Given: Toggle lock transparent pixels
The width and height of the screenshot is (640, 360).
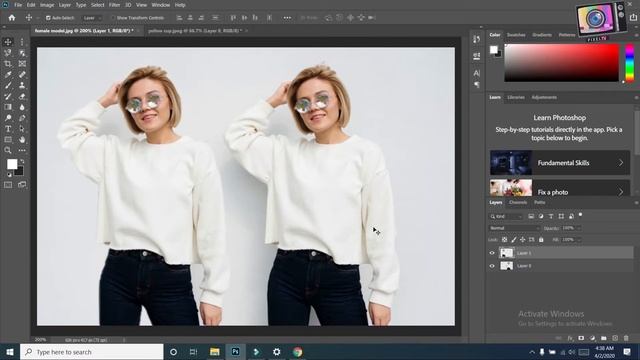Looking at the screenshot, I should [504, 240].
